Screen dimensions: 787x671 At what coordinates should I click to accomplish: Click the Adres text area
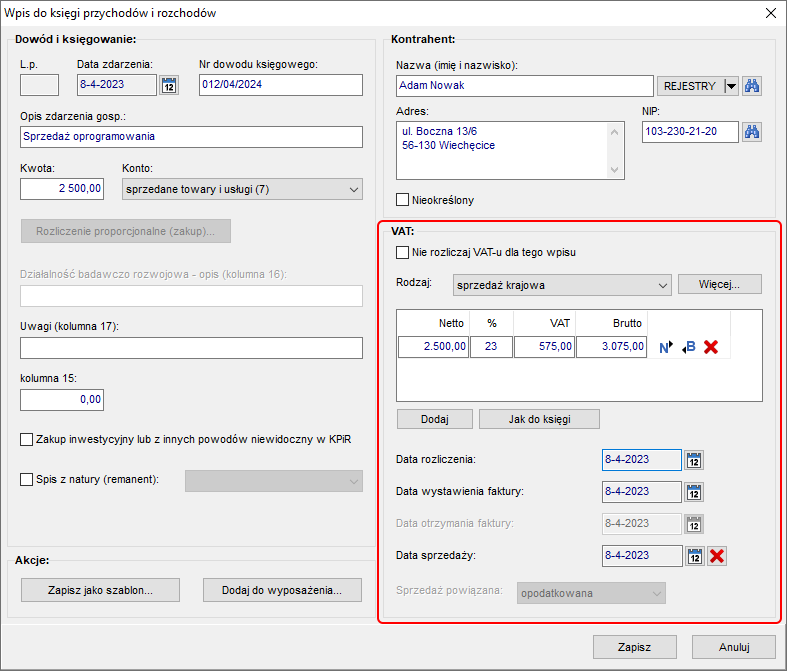coord(510,150)
